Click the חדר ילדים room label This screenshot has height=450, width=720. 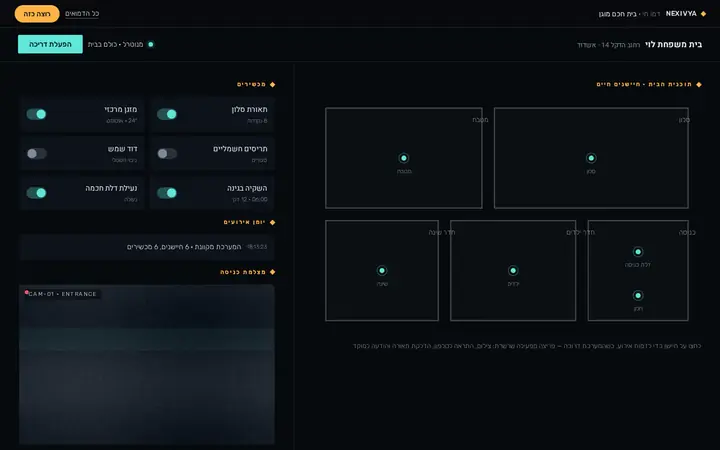point(580,232)
